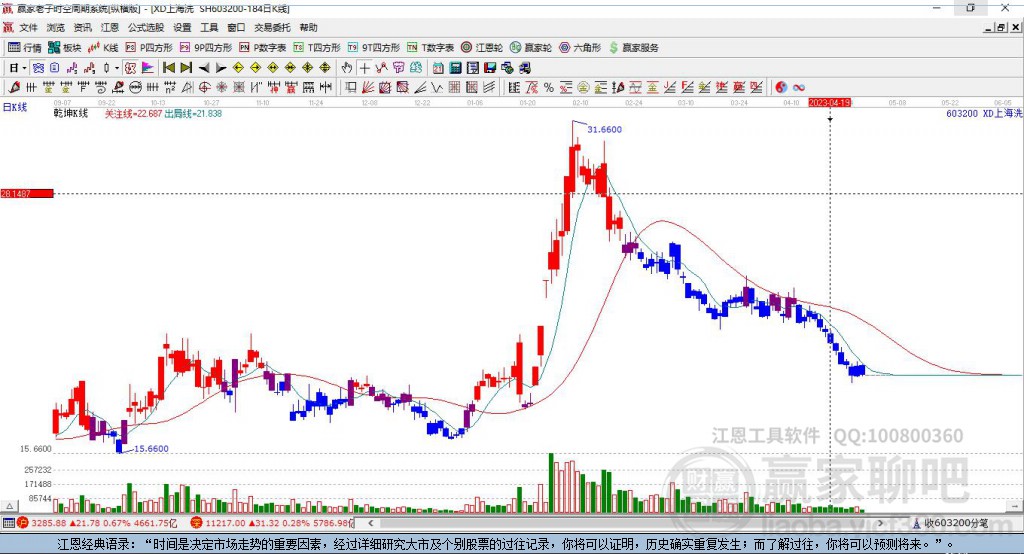Select the hand pan tool
This screenshot has height=554, width=1024.
[347, 68]
